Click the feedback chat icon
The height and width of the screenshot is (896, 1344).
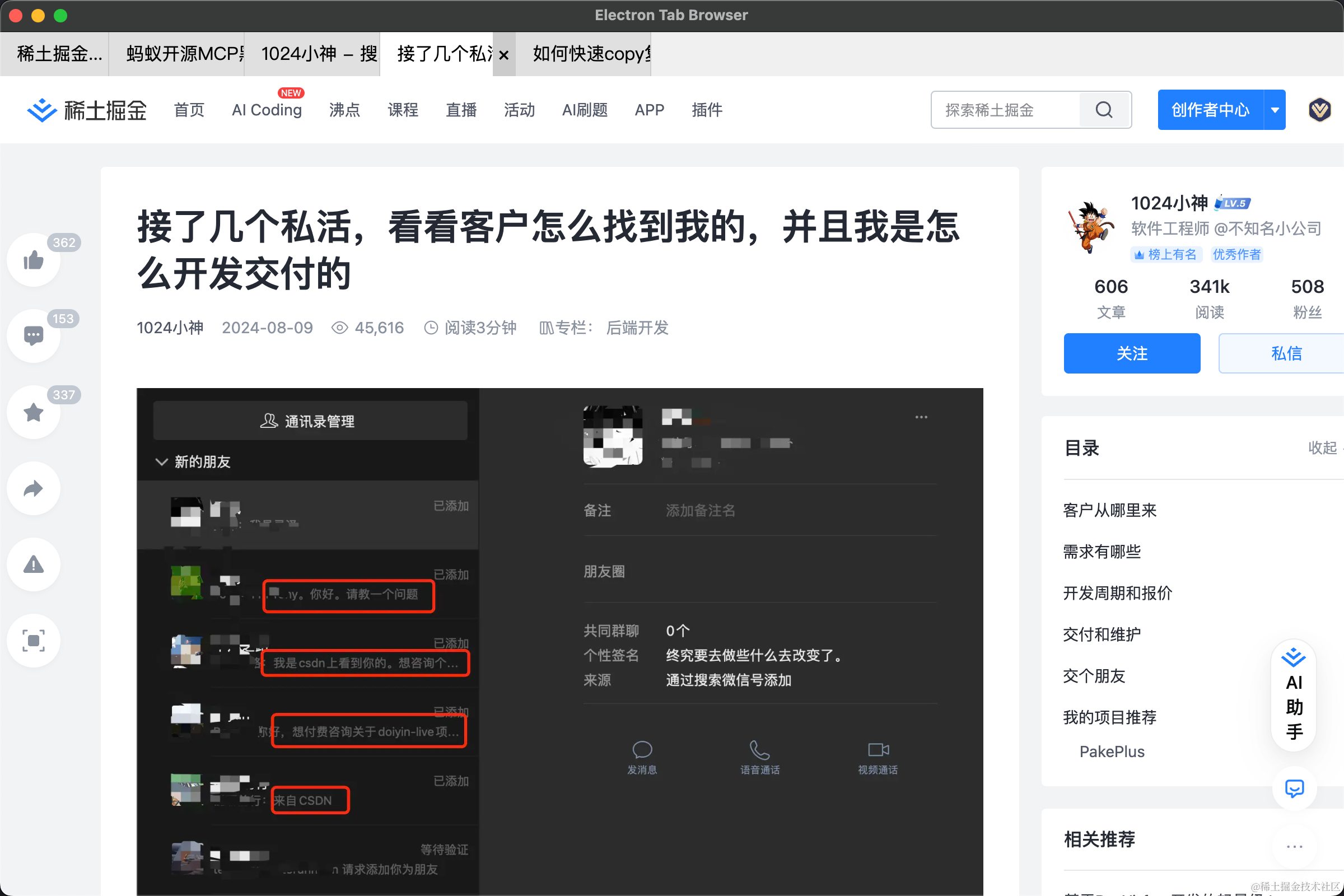1294,788
